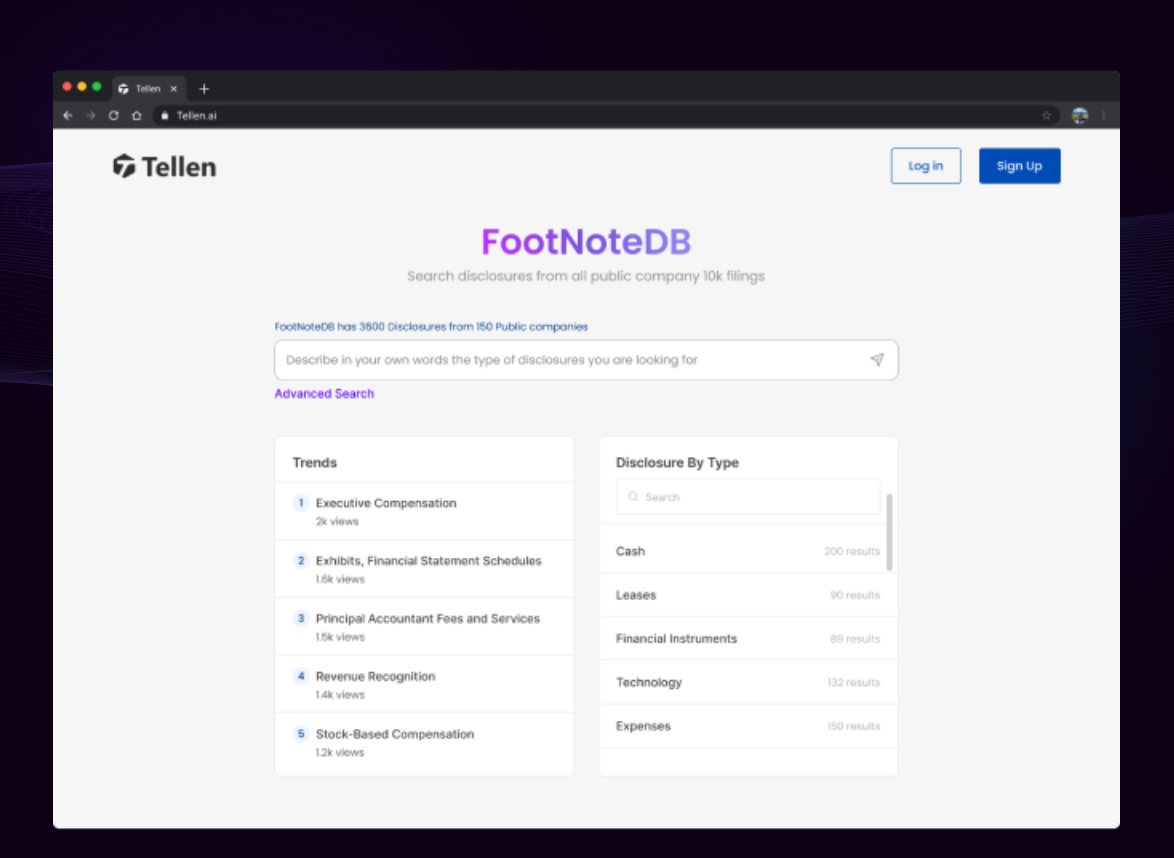The image size is (1174, 858).
Task: Open the Chrome three-dot menu
Action: coord(1103,115)
